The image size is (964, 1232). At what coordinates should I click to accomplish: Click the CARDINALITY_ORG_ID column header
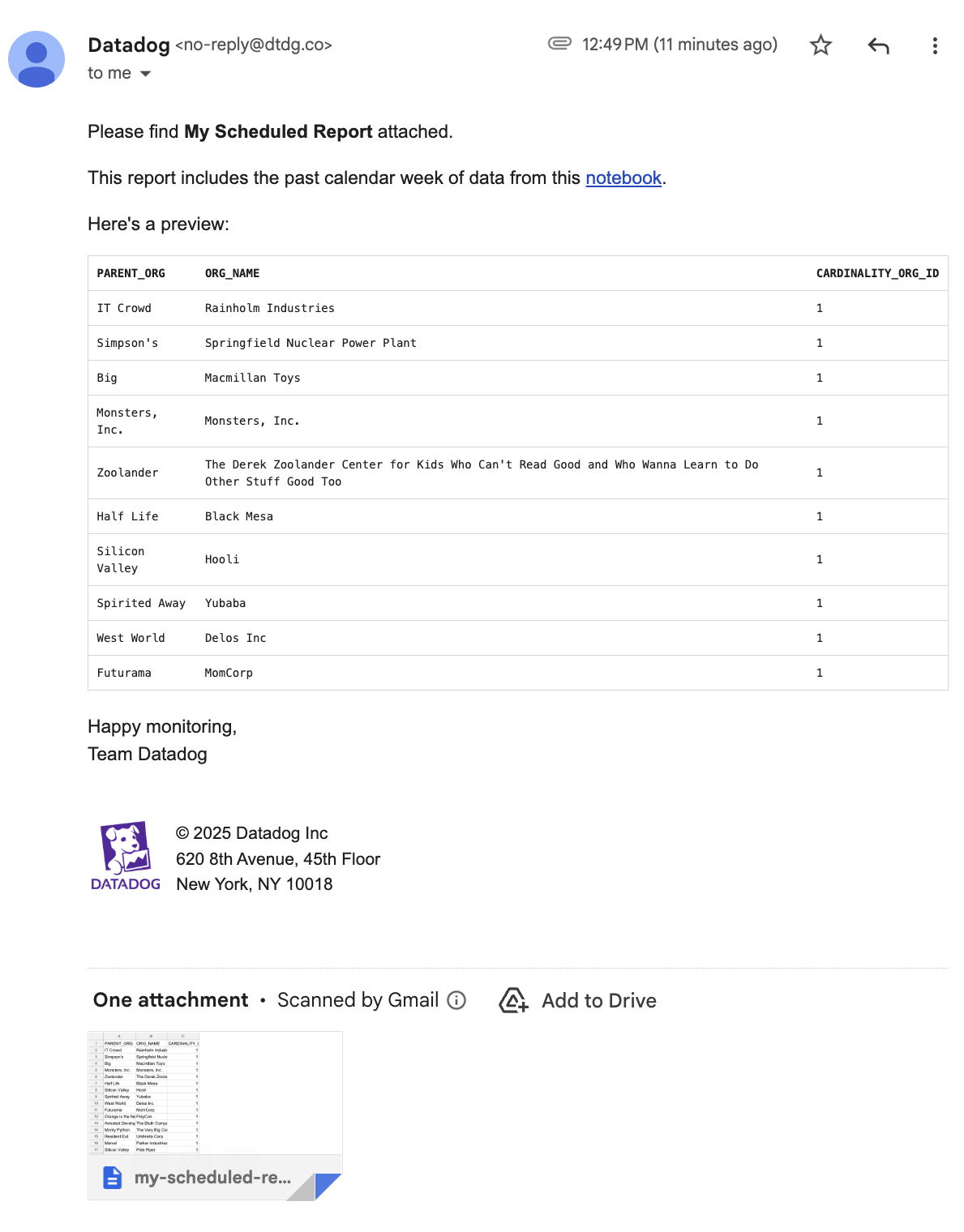click(x=877, y=274)
